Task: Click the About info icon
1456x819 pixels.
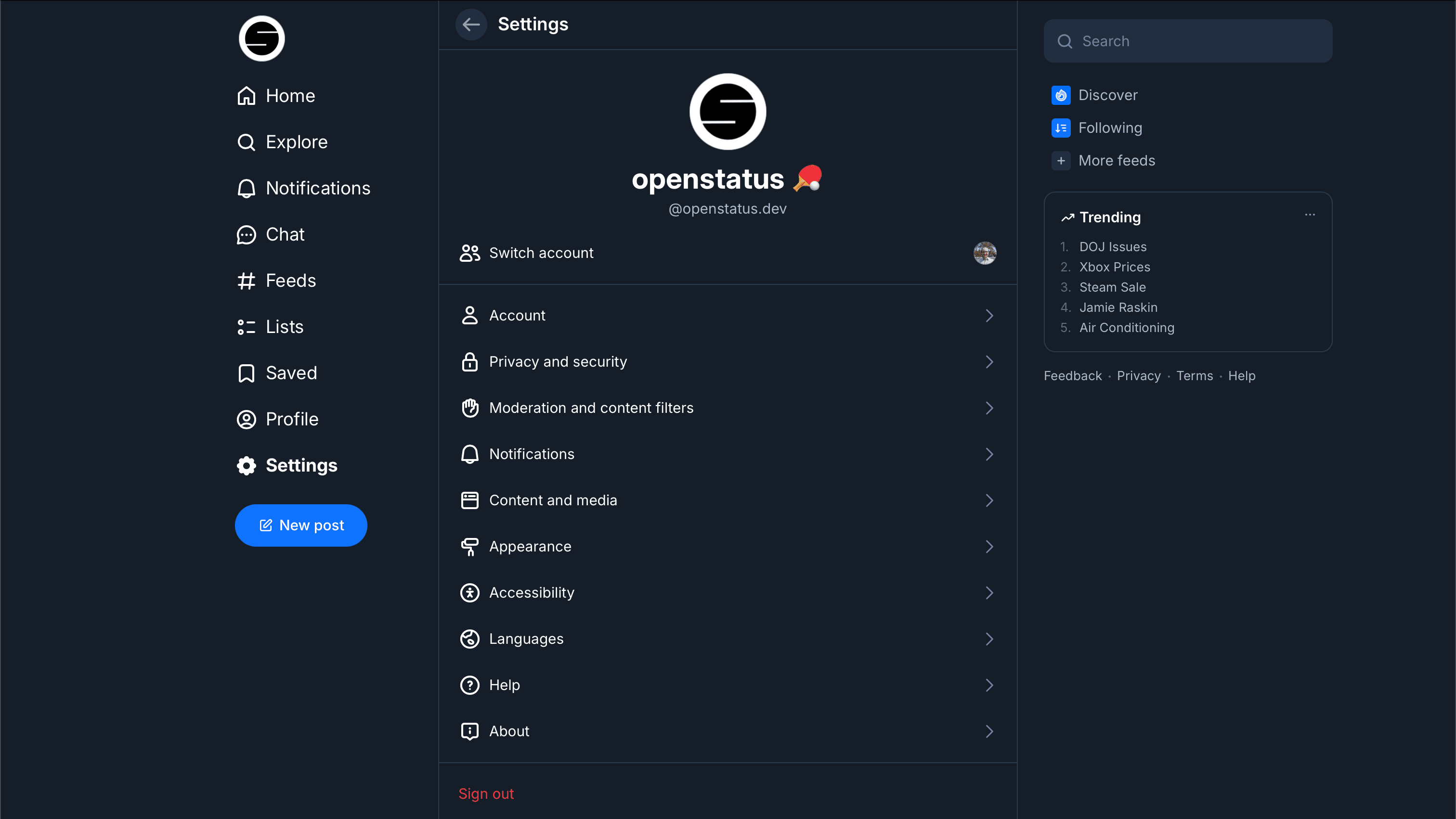Action: pos(470,731)
